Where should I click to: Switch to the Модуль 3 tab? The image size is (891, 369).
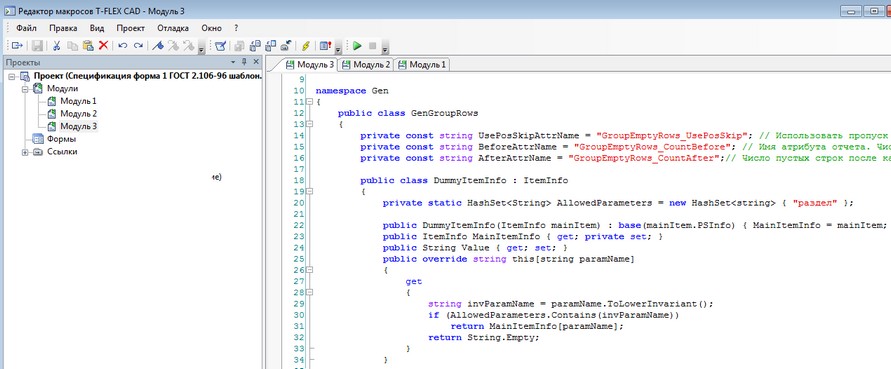pyautogui.click(x=310, y=65)
